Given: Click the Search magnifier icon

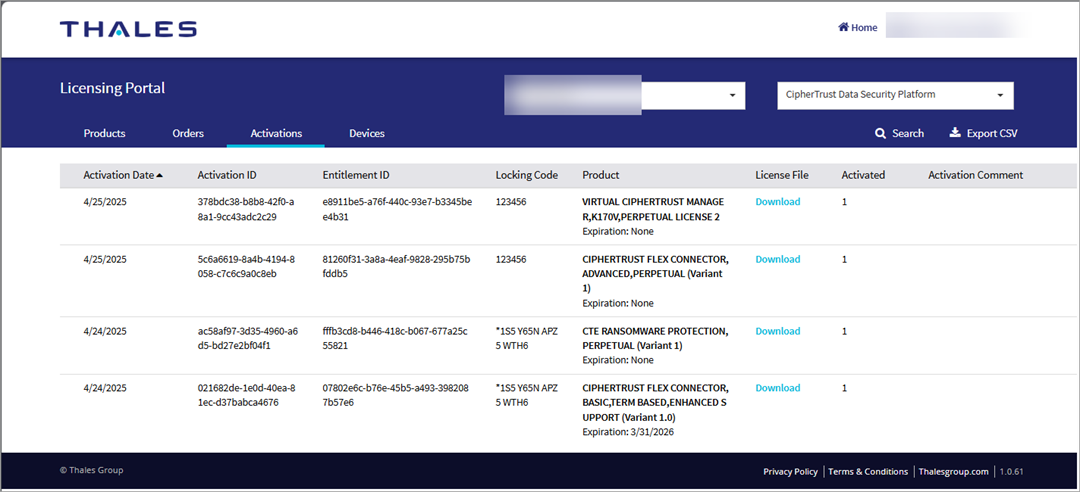Looking at the screenshot, I should (x=881, y=133).
